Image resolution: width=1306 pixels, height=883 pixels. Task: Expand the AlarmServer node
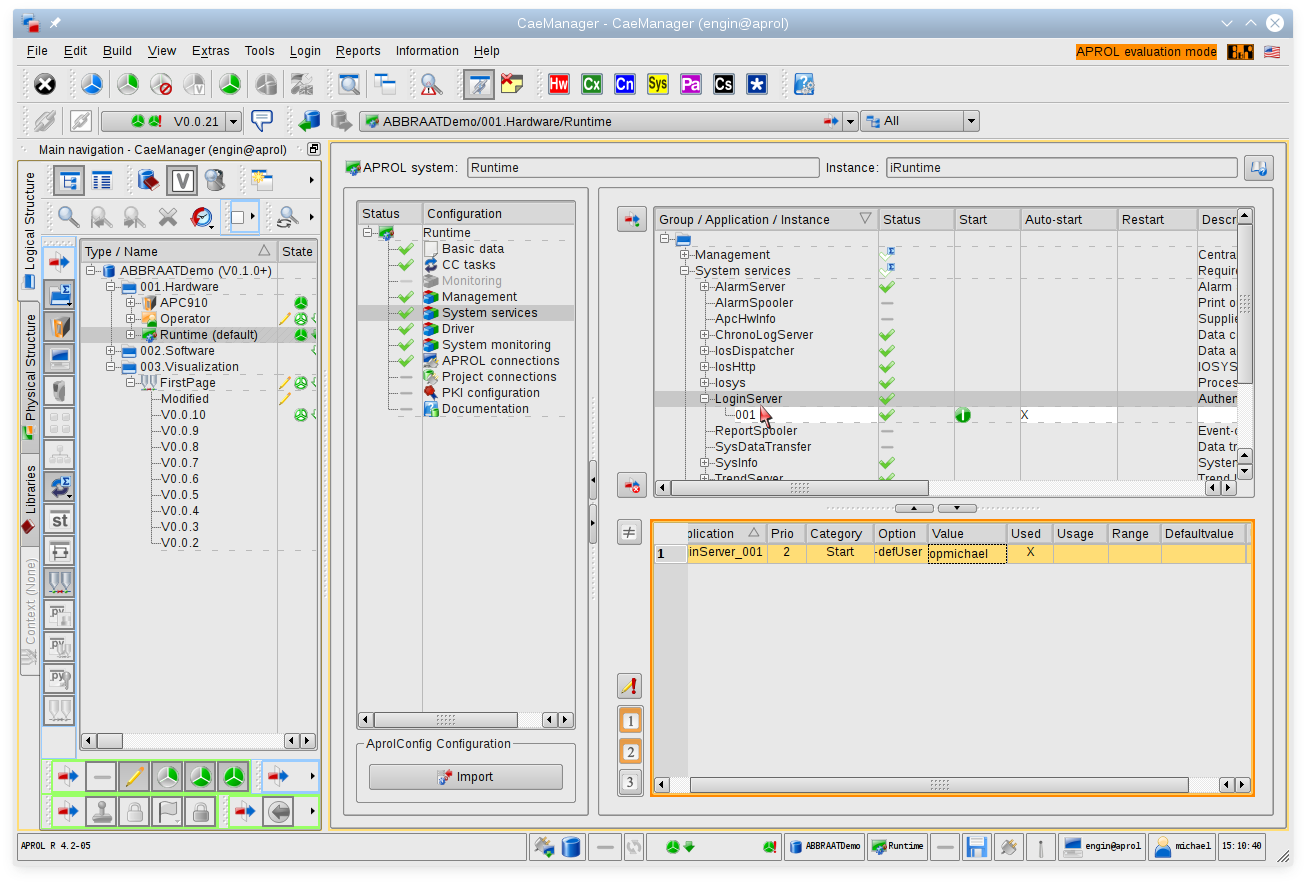tap(705, 287)
